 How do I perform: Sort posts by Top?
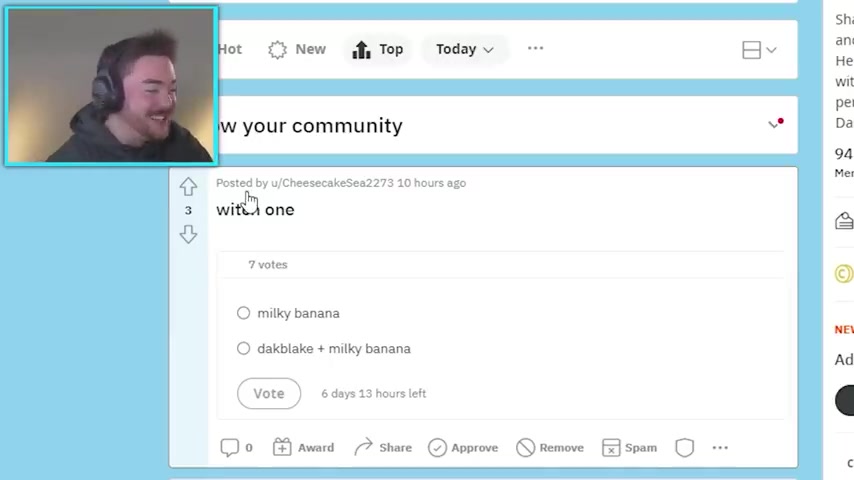pyautogui.click(x=378, y=49)
